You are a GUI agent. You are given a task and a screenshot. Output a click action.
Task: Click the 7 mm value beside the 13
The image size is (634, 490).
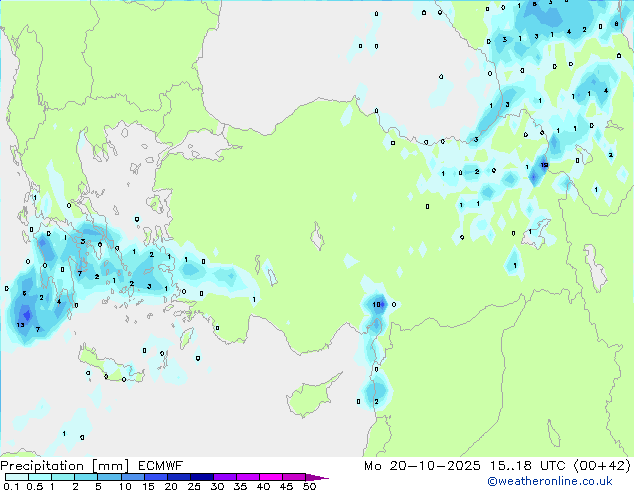[x=38, y=329]
